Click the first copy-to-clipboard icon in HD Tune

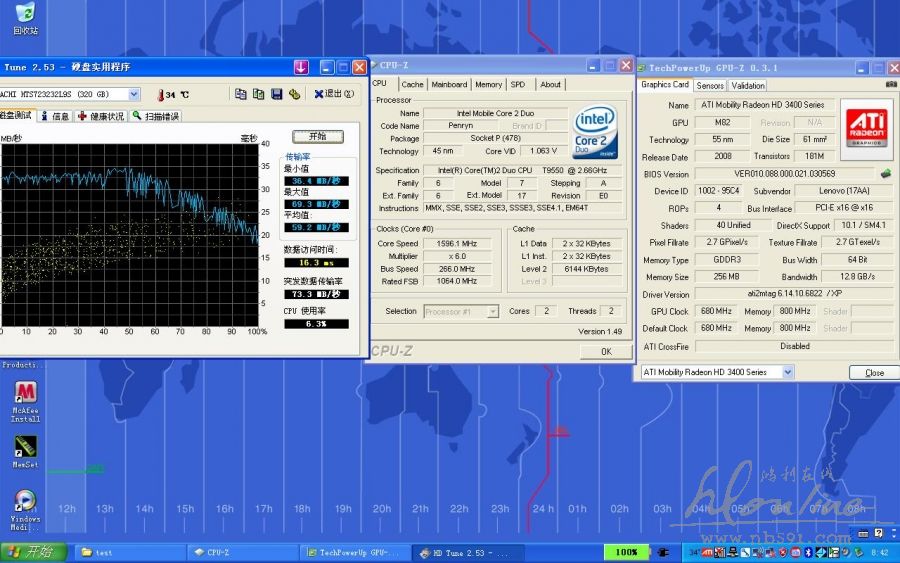[x=241, y=94]
